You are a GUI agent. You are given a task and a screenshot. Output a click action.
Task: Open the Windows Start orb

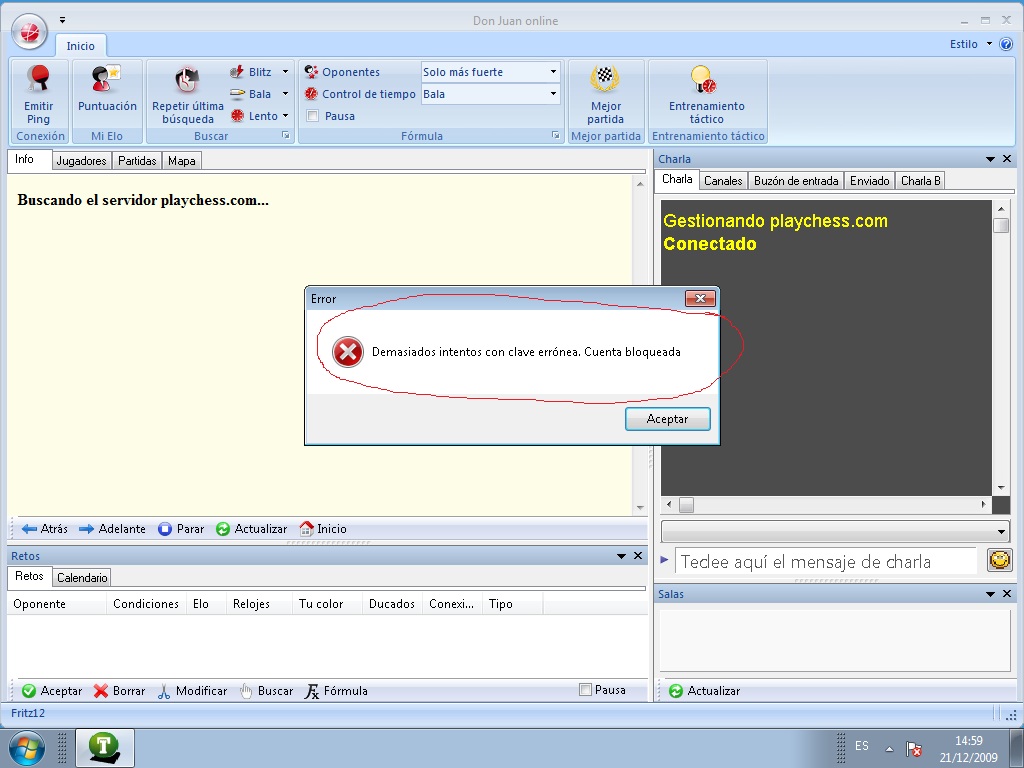(27, 748)
